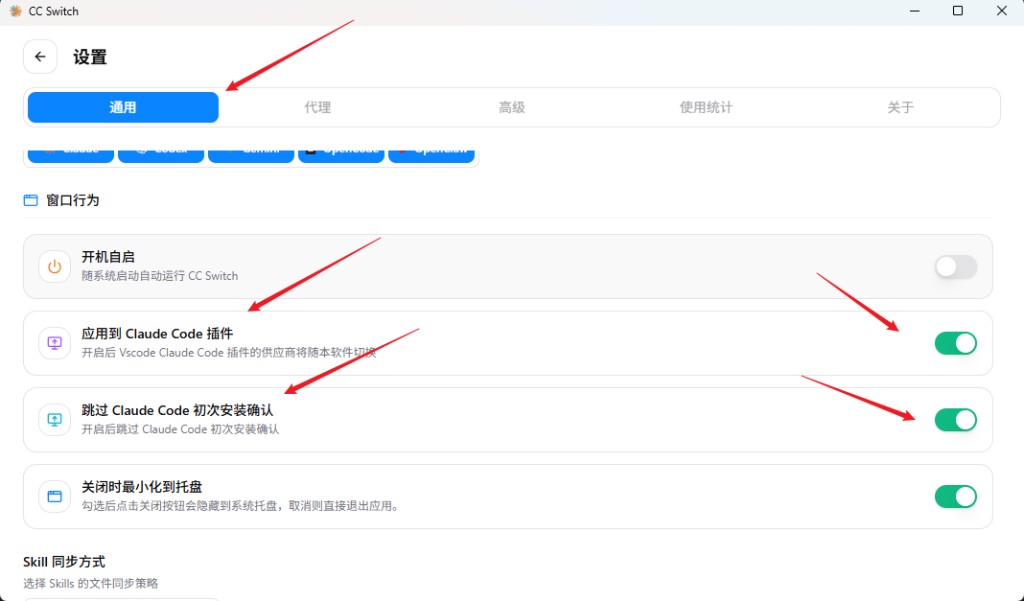1024x601 pixels.
Task: Toggle off 关闭时最小化到托盘
Action: (x=955, y=496)
